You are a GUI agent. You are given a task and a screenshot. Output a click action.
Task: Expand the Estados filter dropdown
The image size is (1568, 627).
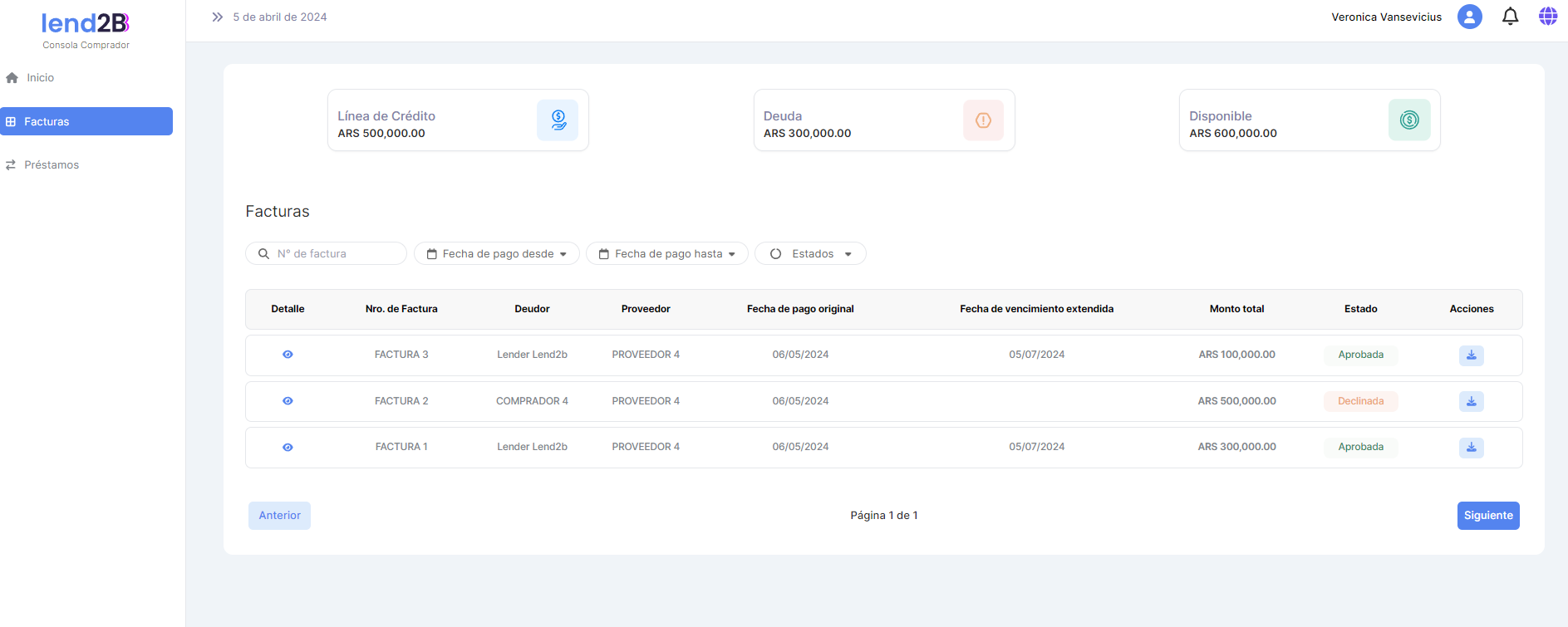(810, 254)
